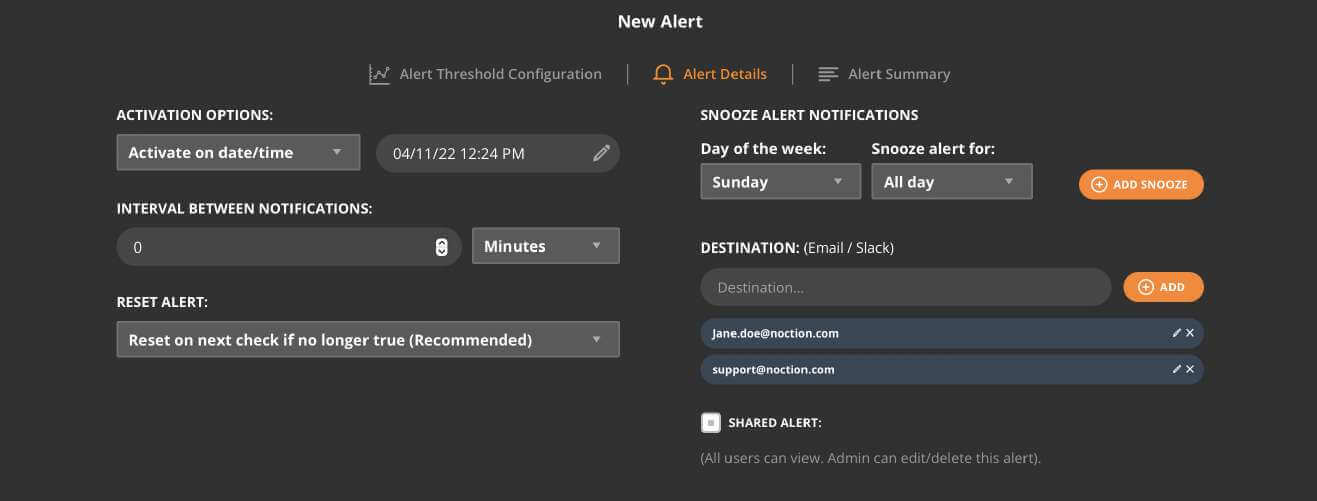Choose a day in the Sunday dropdown

(x=780, y=182)
